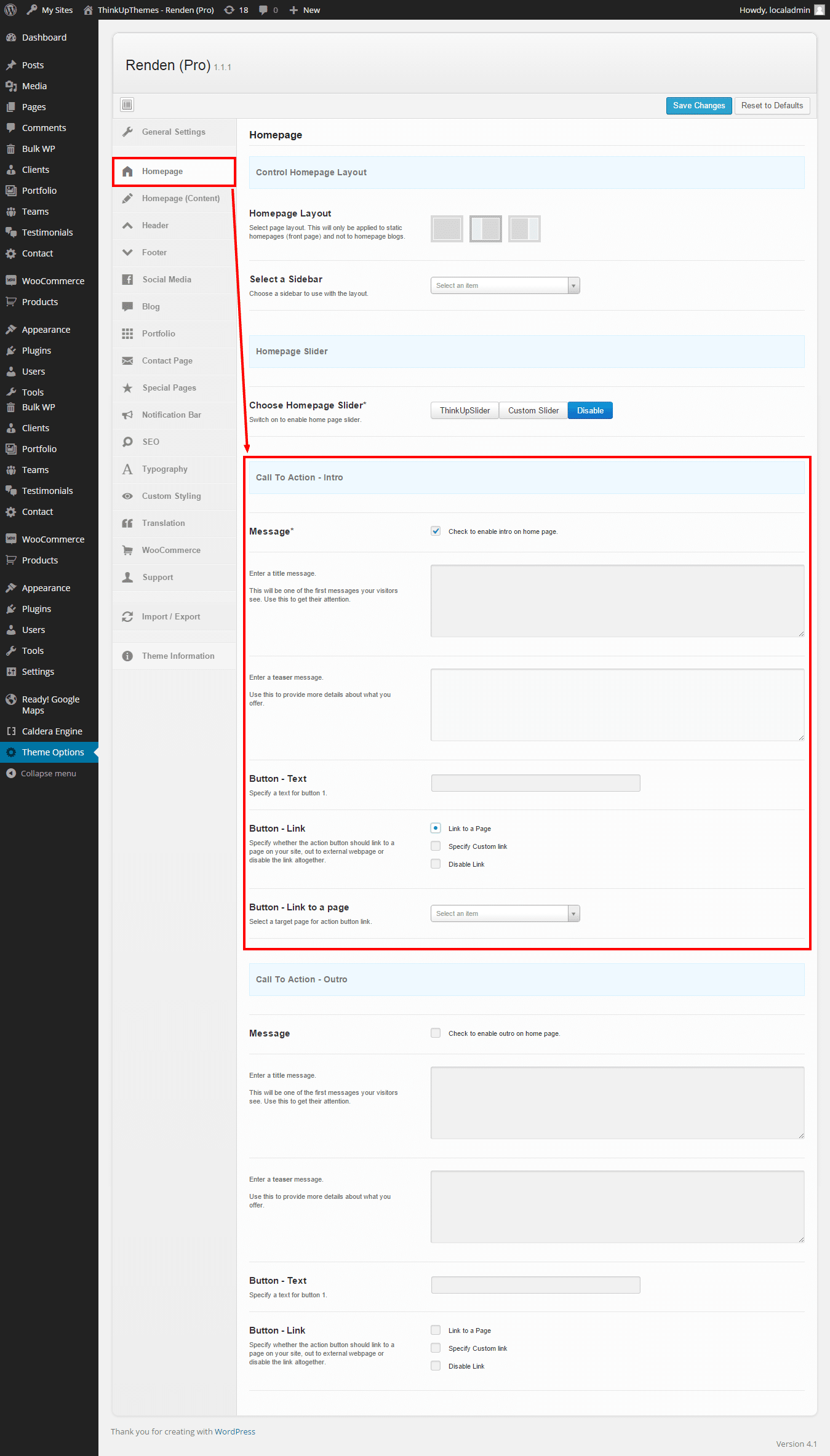The width and height of the screenshot is (830, 1456).
Task: Select the full-width homepage layout thumbnail
Action: click(x=447, y=229)
